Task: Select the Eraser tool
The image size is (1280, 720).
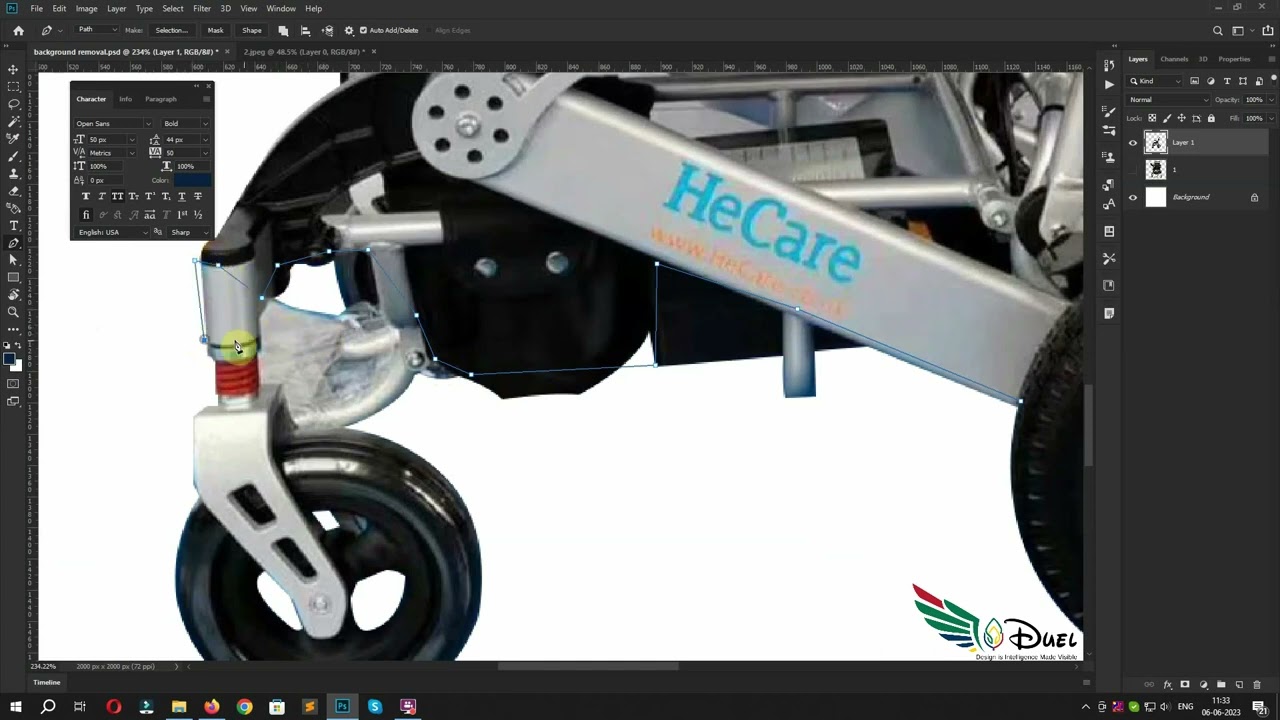Action: (x=13, y=191)
